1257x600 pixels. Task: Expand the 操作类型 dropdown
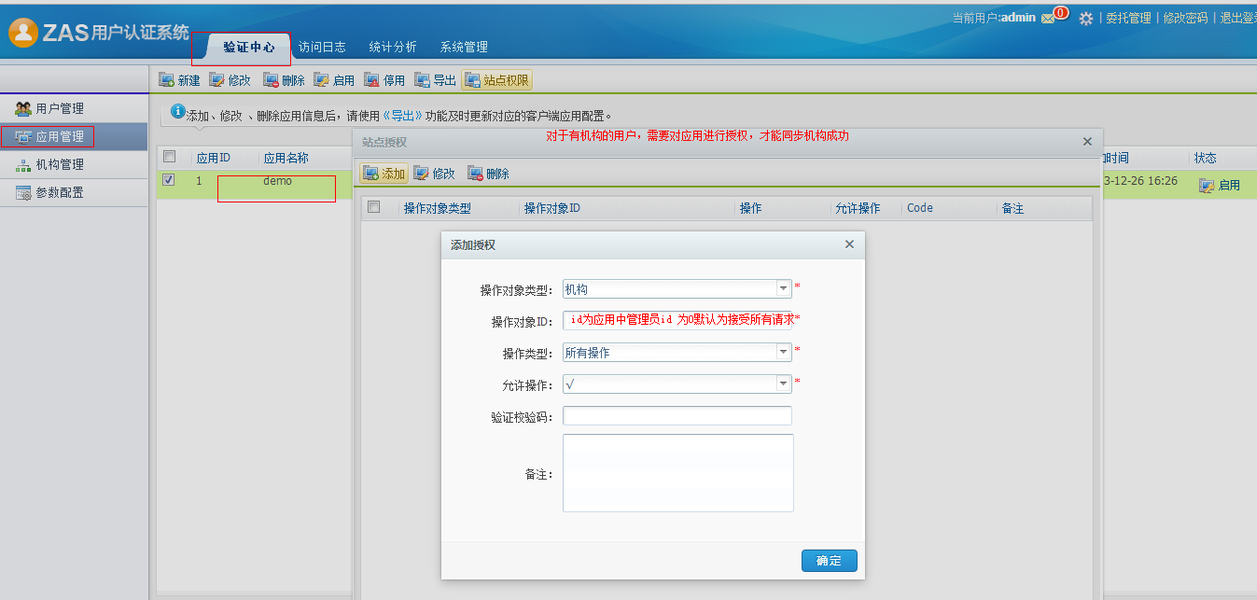point(783,352)
